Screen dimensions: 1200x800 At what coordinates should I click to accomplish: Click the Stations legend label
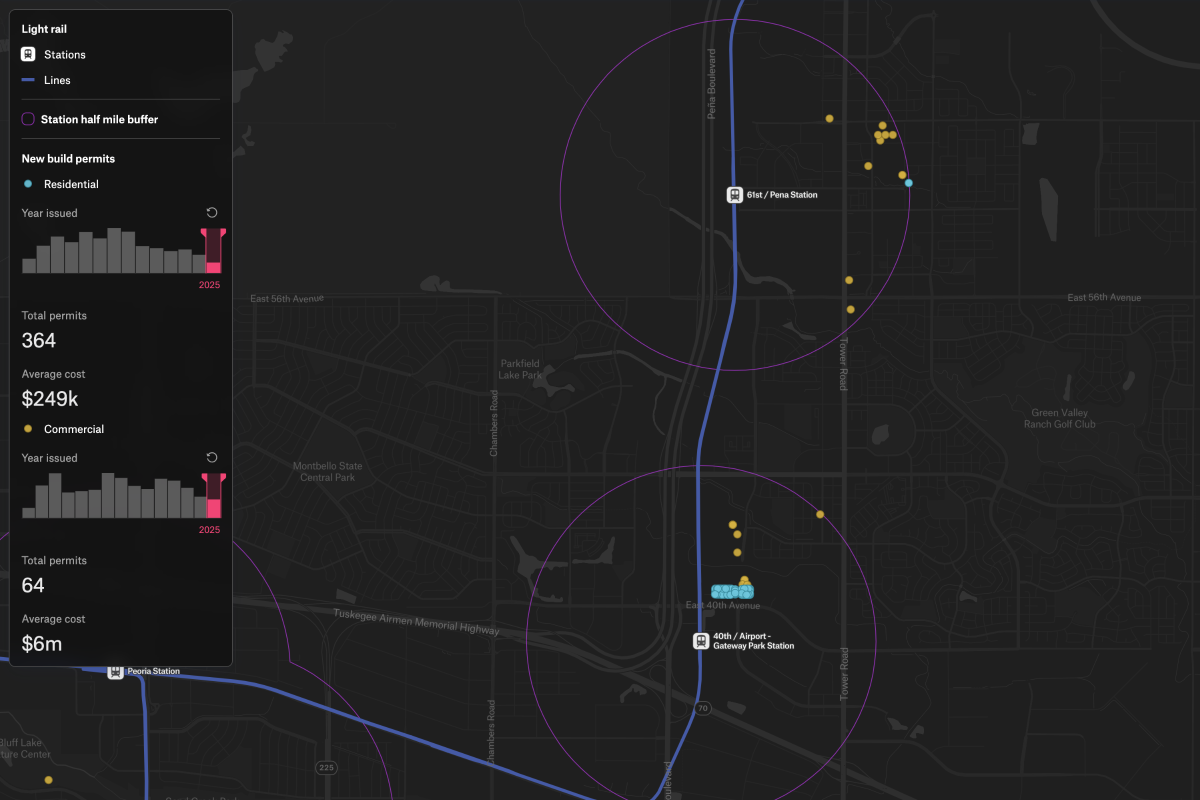[x=65, y=54]
